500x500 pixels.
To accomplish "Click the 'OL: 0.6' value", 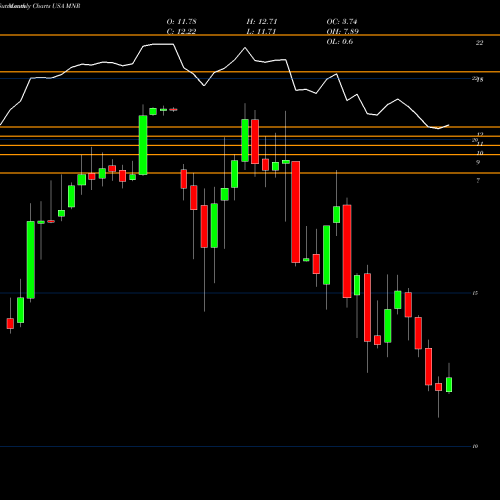I will click(340, 42).
